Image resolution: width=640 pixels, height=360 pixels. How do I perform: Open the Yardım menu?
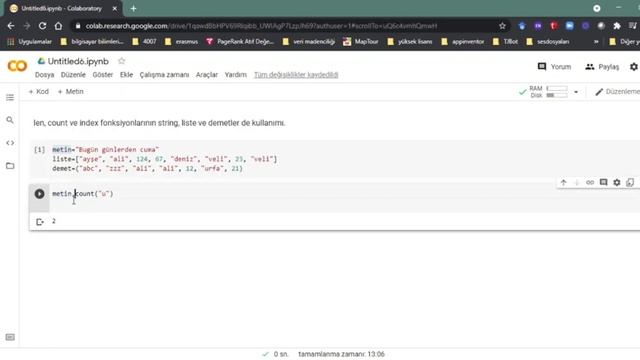236,75
